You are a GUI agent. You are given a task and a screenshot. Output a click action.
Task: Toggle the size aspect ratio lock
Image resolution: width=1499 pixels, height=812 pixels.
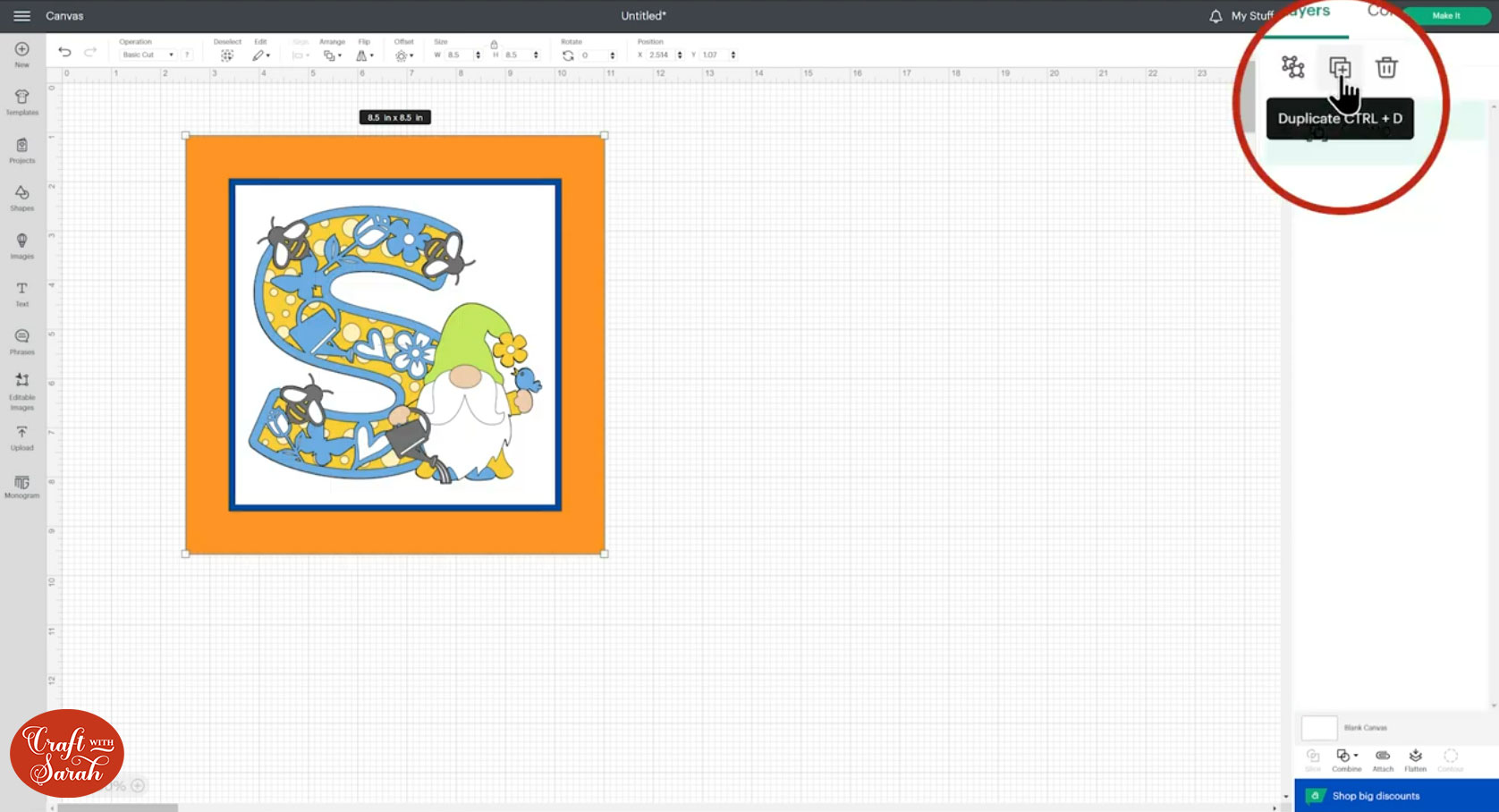pyautogui.click(x=494, y=44)
